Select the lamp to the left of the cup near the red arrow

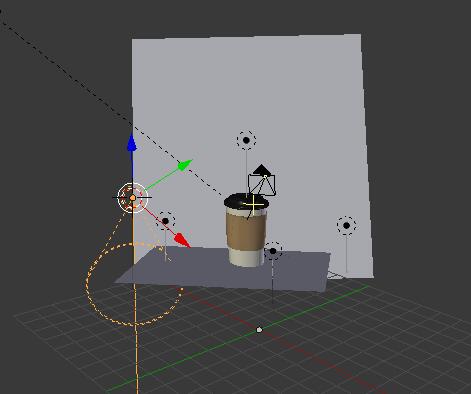point(166,221)
